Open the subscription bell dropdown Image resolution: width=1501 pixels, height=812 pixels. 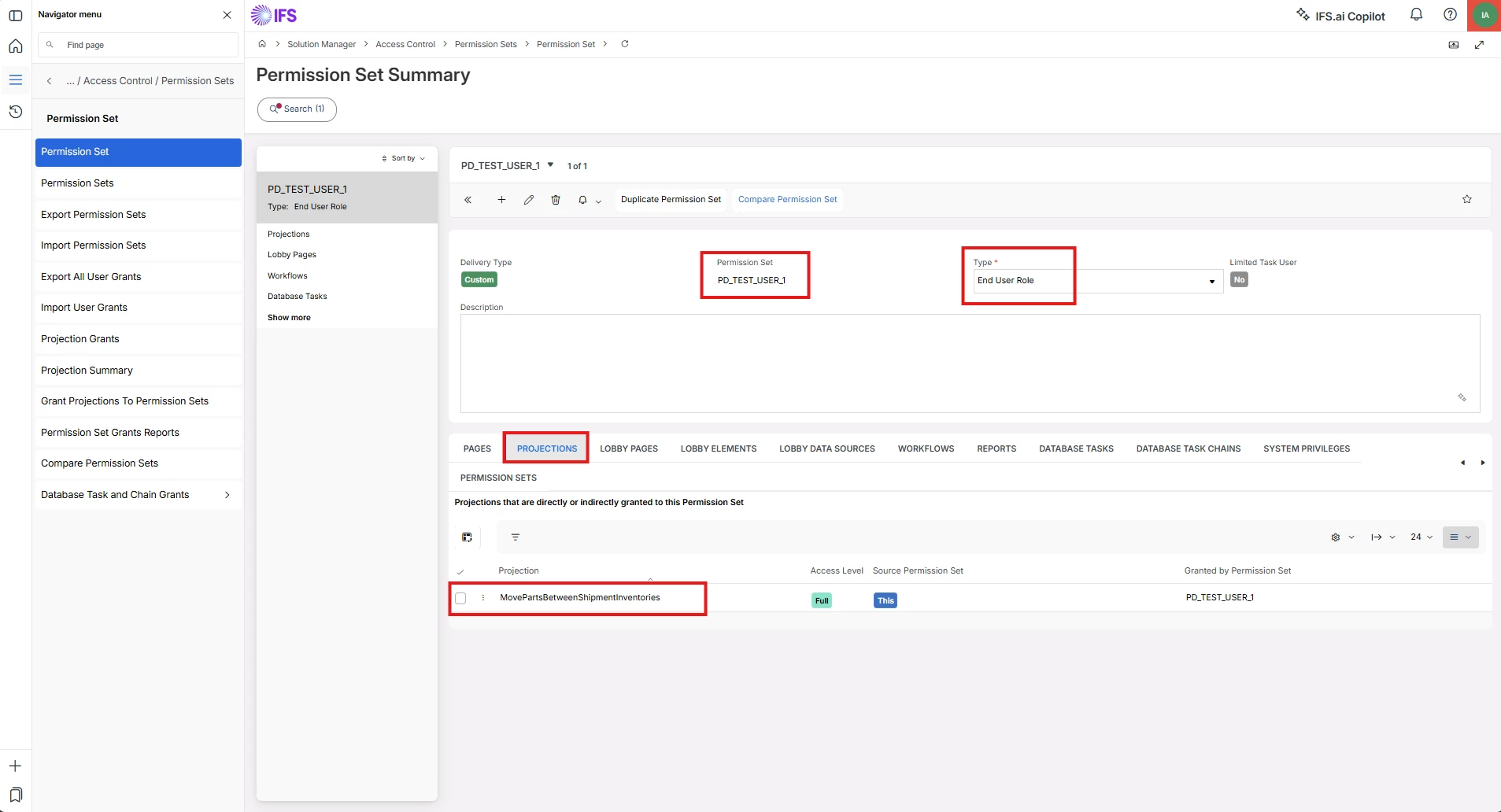[x=590, y=201]
